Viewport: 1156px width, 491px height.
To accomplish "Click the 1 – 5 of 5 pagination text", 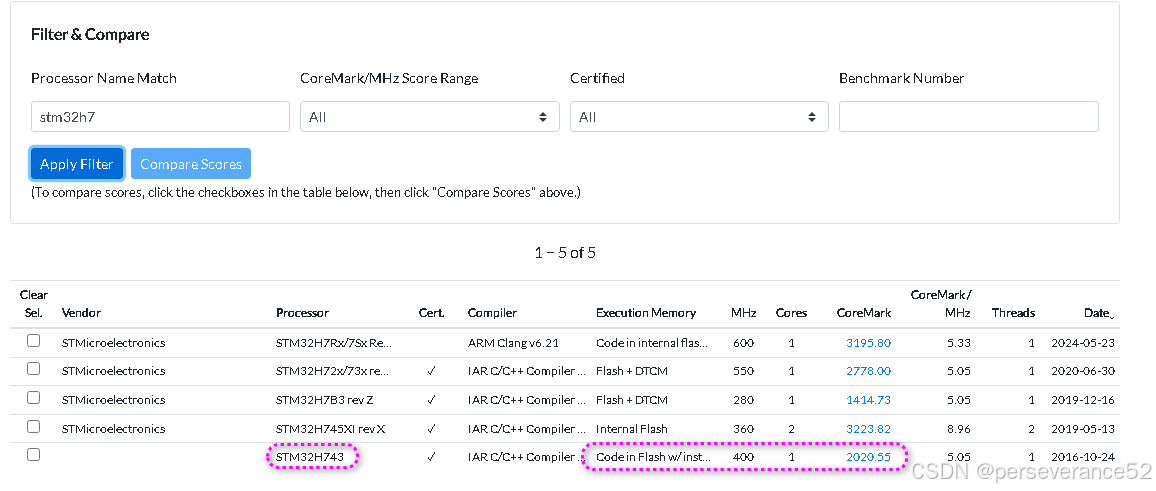I will tap(565, 253).
